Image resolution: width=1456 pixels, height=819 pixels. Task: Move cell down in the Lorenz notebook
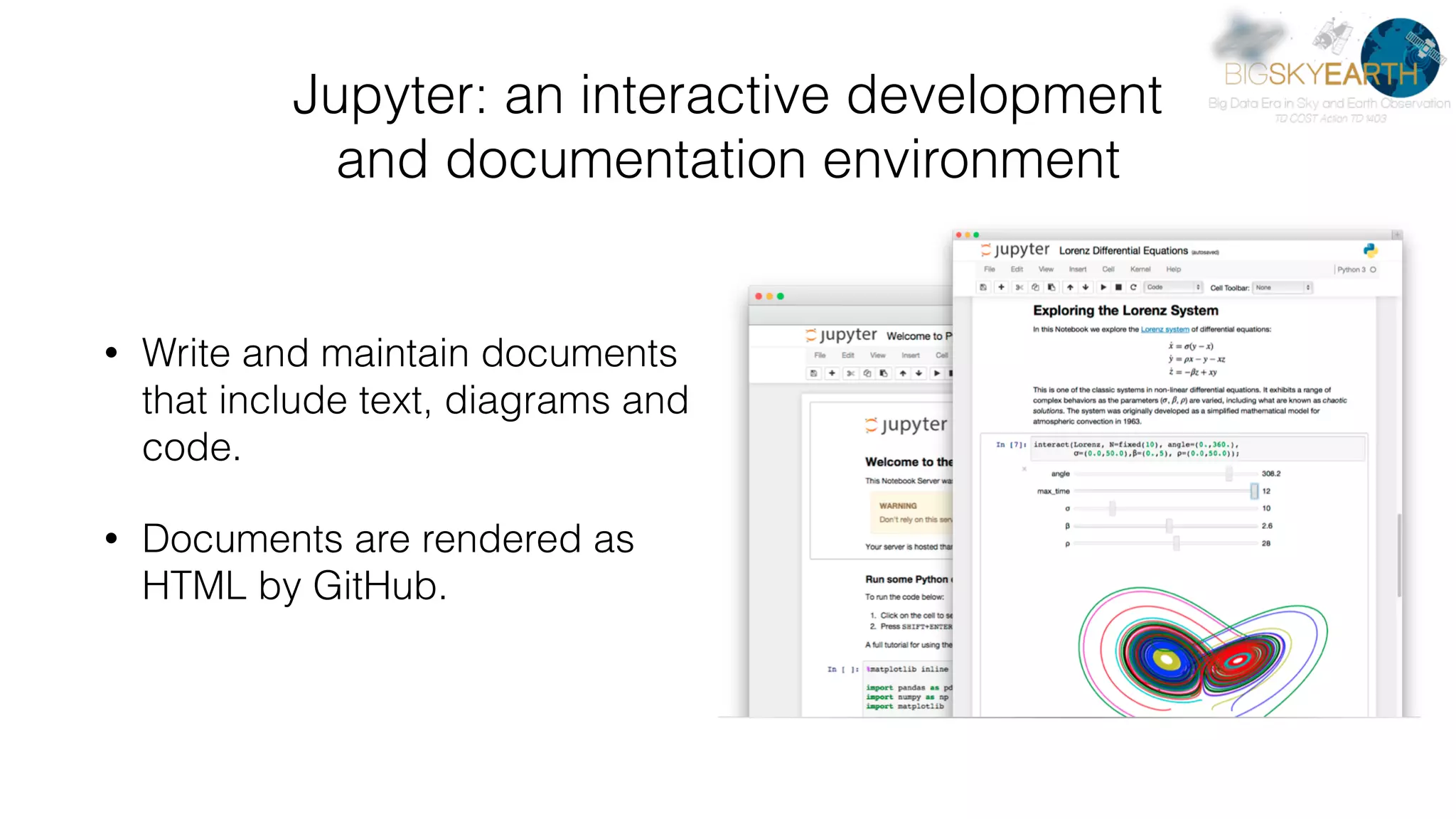(1086, 287)
